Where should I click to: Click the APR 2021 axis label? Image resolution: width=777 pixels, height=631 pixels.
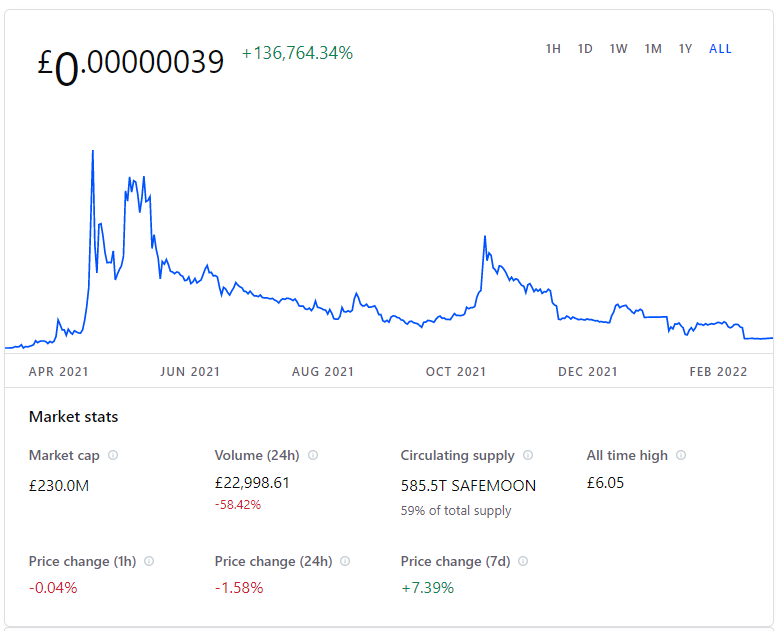58,372
